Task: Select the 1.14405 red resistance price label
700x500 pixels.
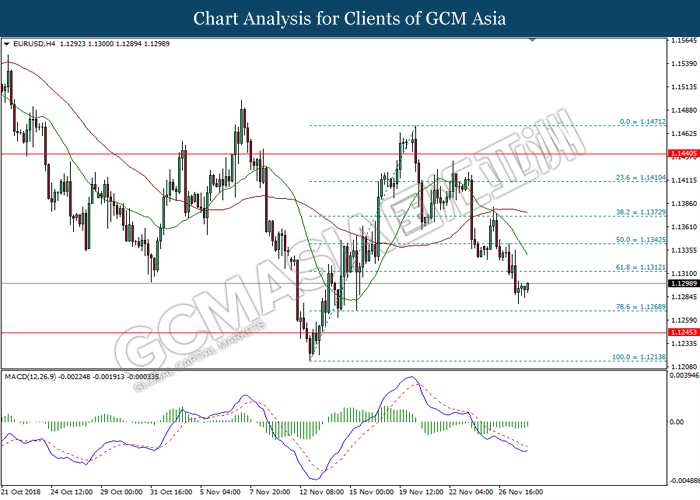Action: [x=683, y=154]
